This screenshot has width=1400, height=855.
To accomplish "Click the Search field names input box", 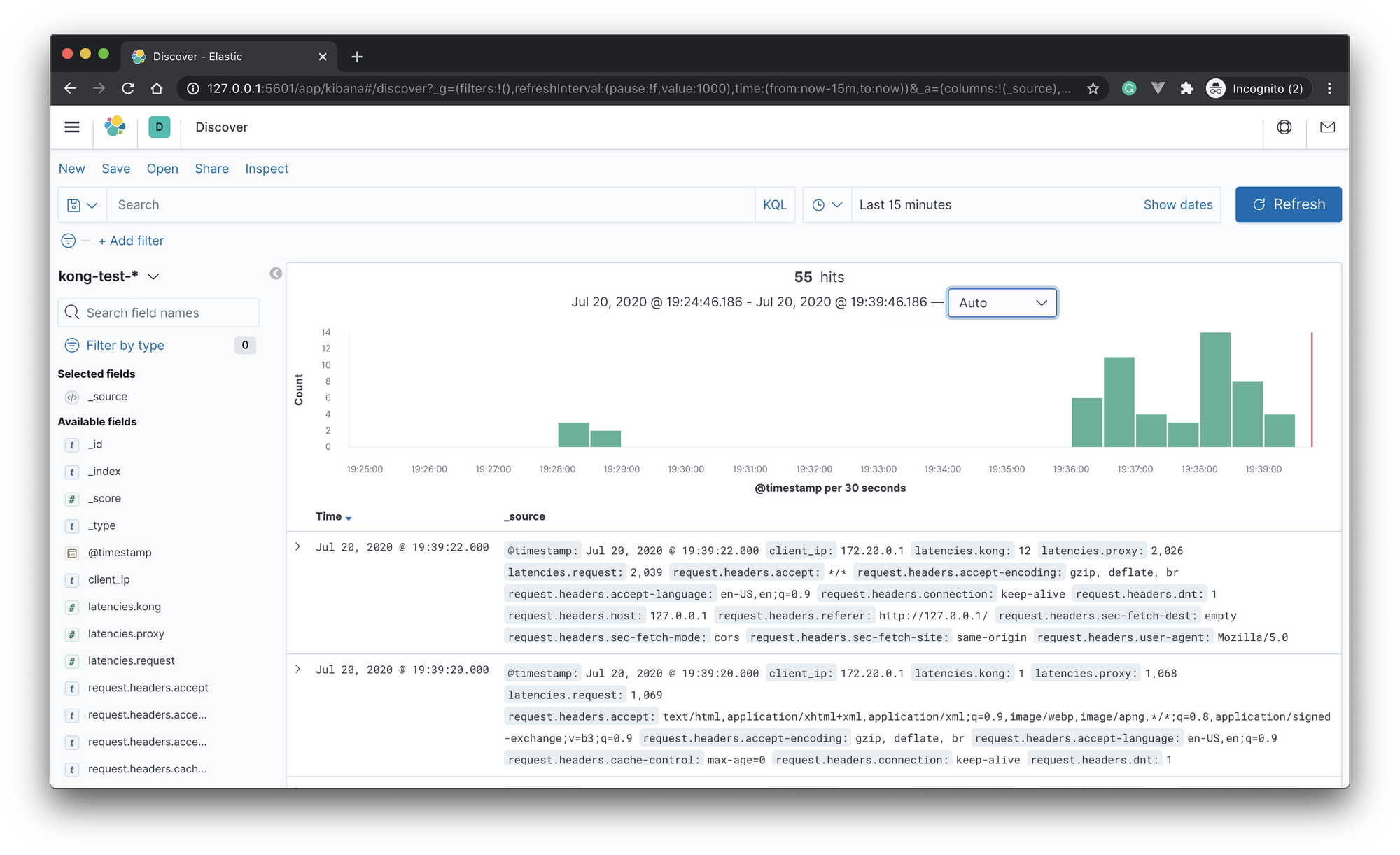I will point(158,312).
